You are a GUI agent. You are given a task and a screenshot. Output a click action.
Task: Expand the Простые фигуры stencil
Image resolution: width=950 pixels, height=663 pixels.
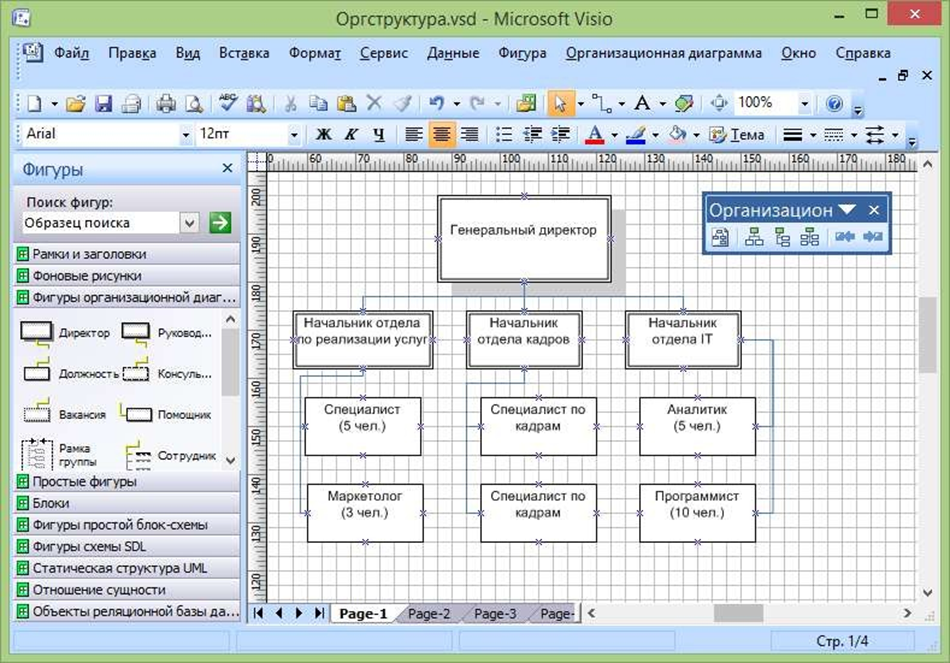pos(126,482)
